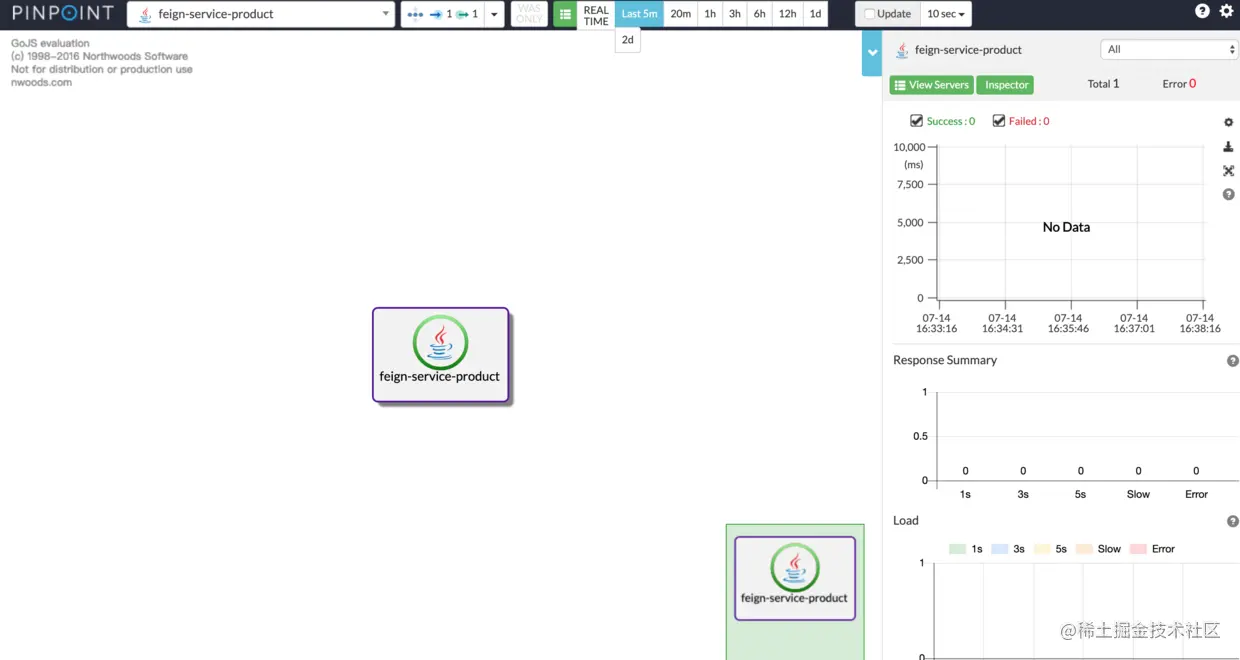The image size is (1240, 660).
Task: Open Response Summary help icon
Action: [x=1232, y=361]
